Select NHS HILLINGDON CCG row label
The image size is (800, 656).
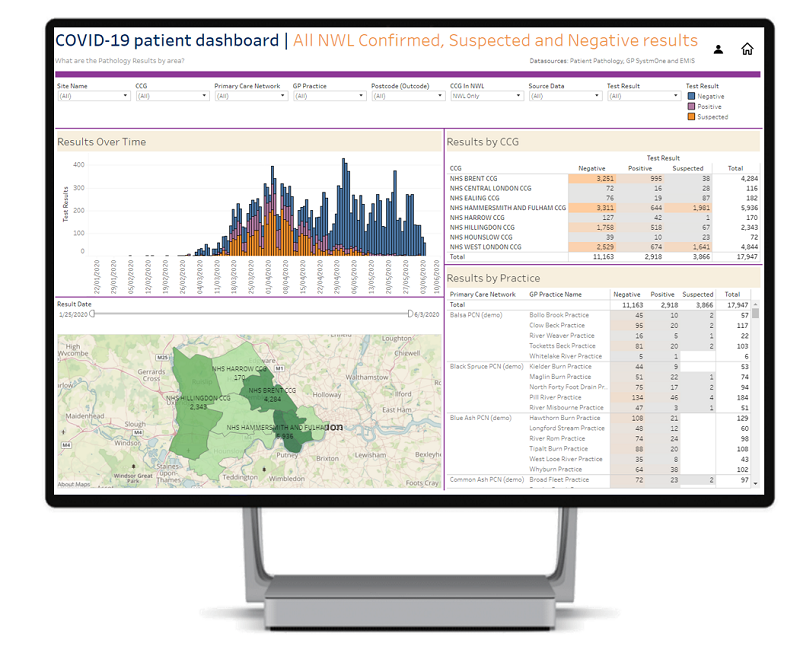pos(482,227)
